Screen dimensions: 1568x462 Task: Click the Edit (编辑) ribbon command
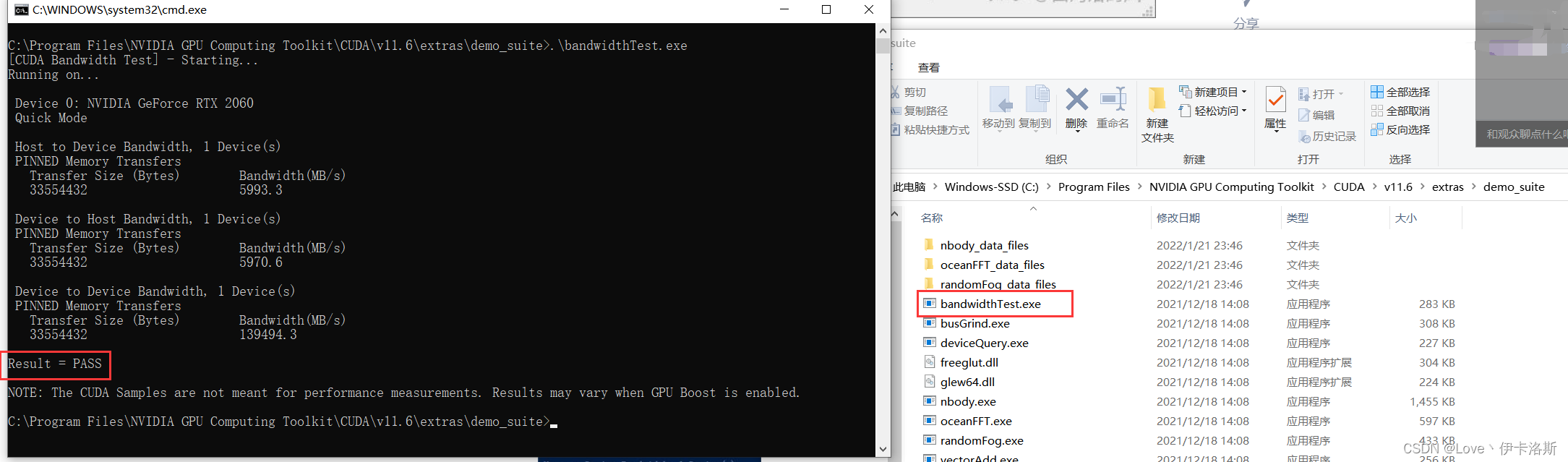[1316, 115]
